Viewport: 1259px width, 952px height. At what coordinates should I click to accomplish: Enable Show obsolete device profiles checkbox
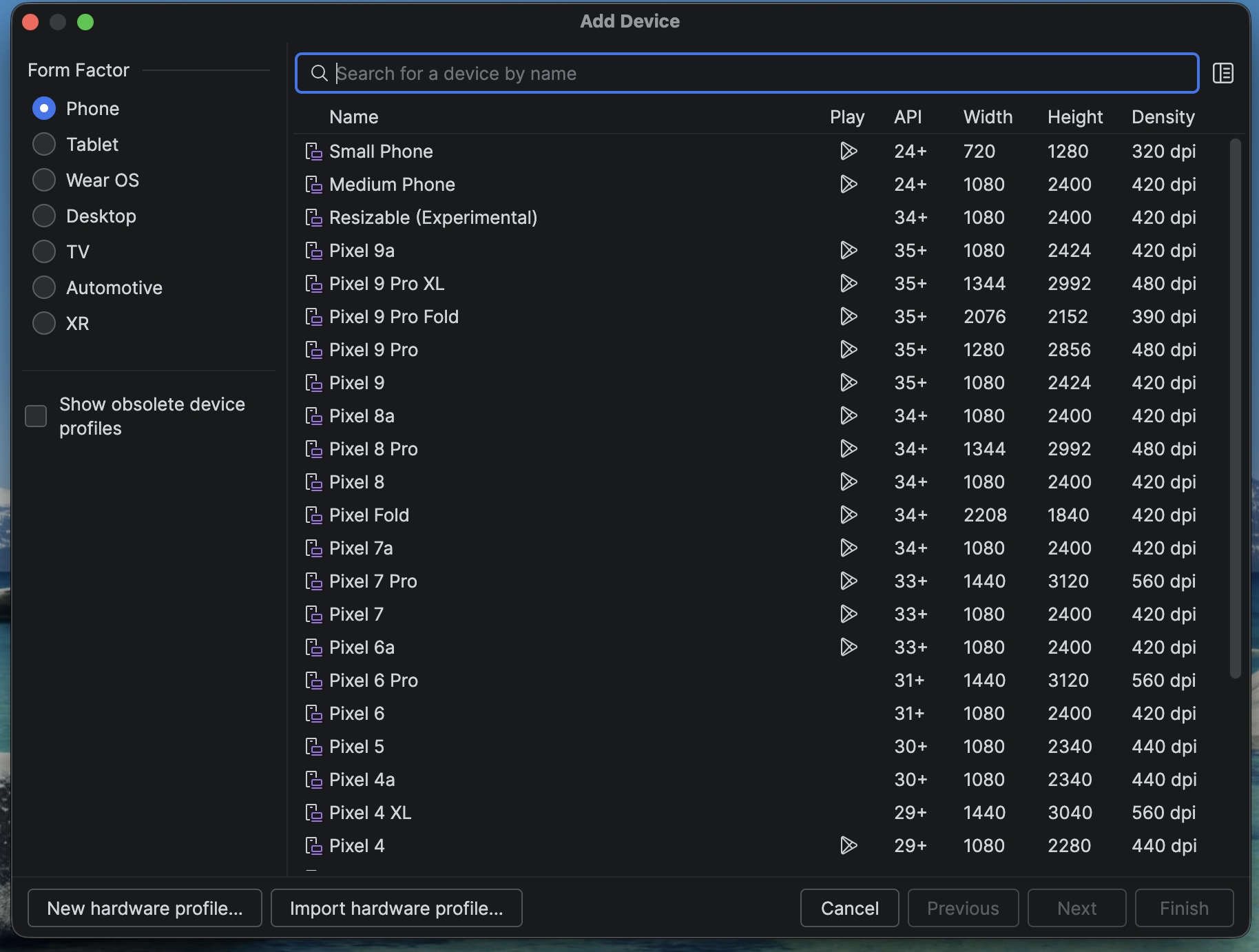(x=36, y=416)
